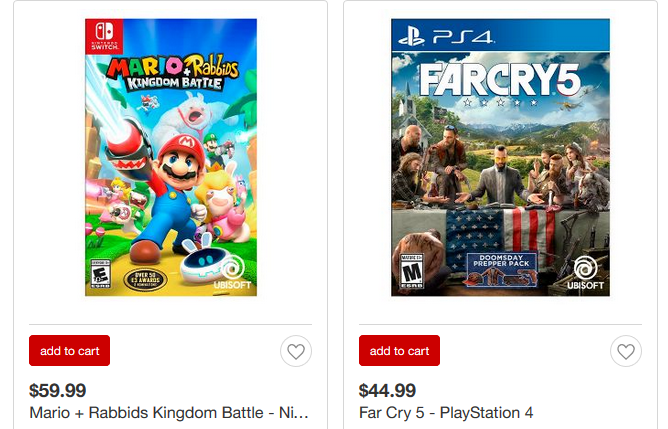Click the $44.99 price
The width and height of the screenshot is (668, 429).
click(387, 390)
